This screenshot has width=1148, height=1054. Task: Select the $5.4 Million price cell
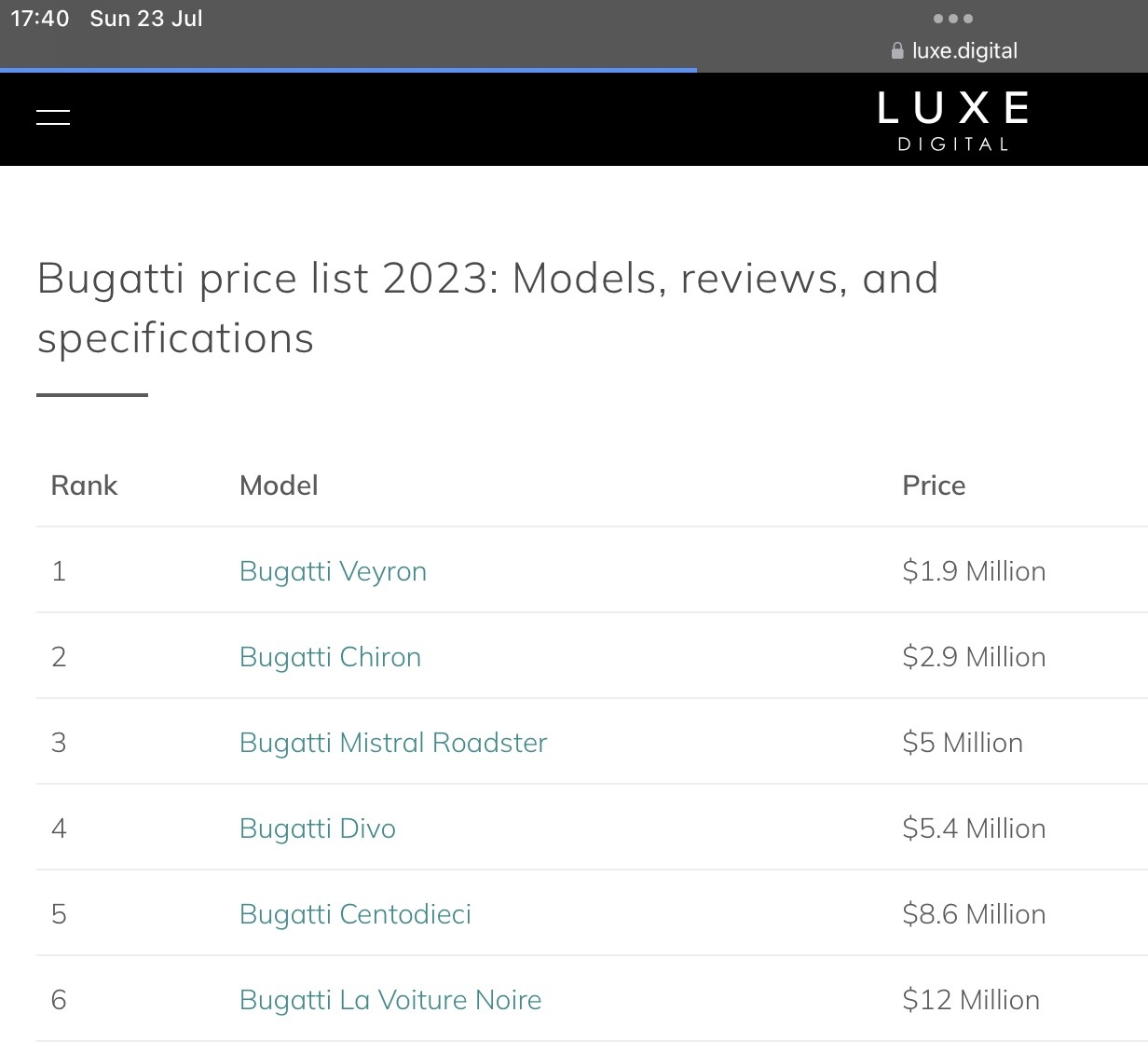pos(974,828)
